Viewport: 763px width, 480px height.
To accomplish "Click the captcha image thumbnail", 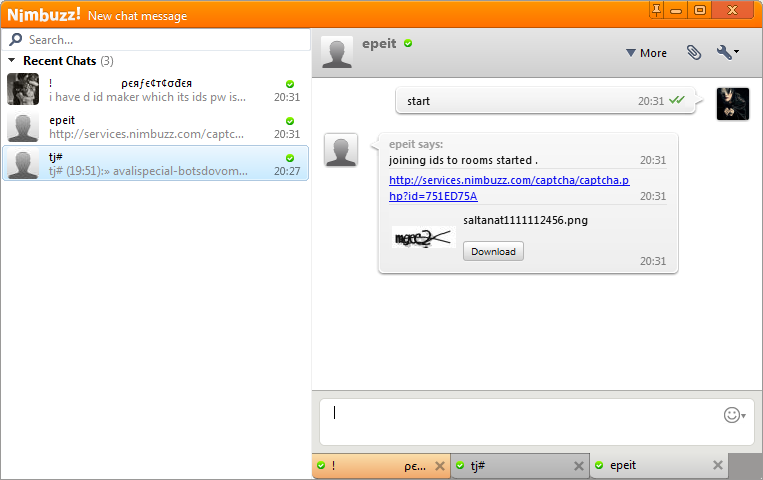I will point(423,238).
